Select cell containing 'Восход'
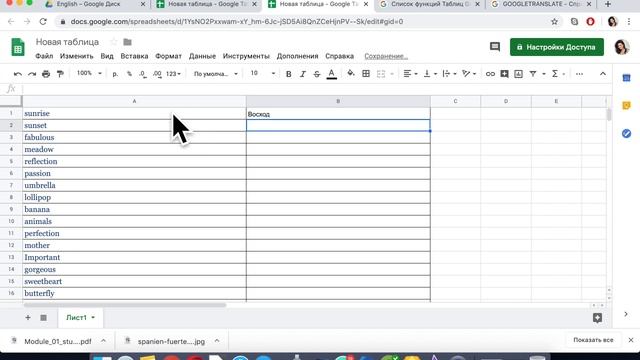 click(338, 114)
